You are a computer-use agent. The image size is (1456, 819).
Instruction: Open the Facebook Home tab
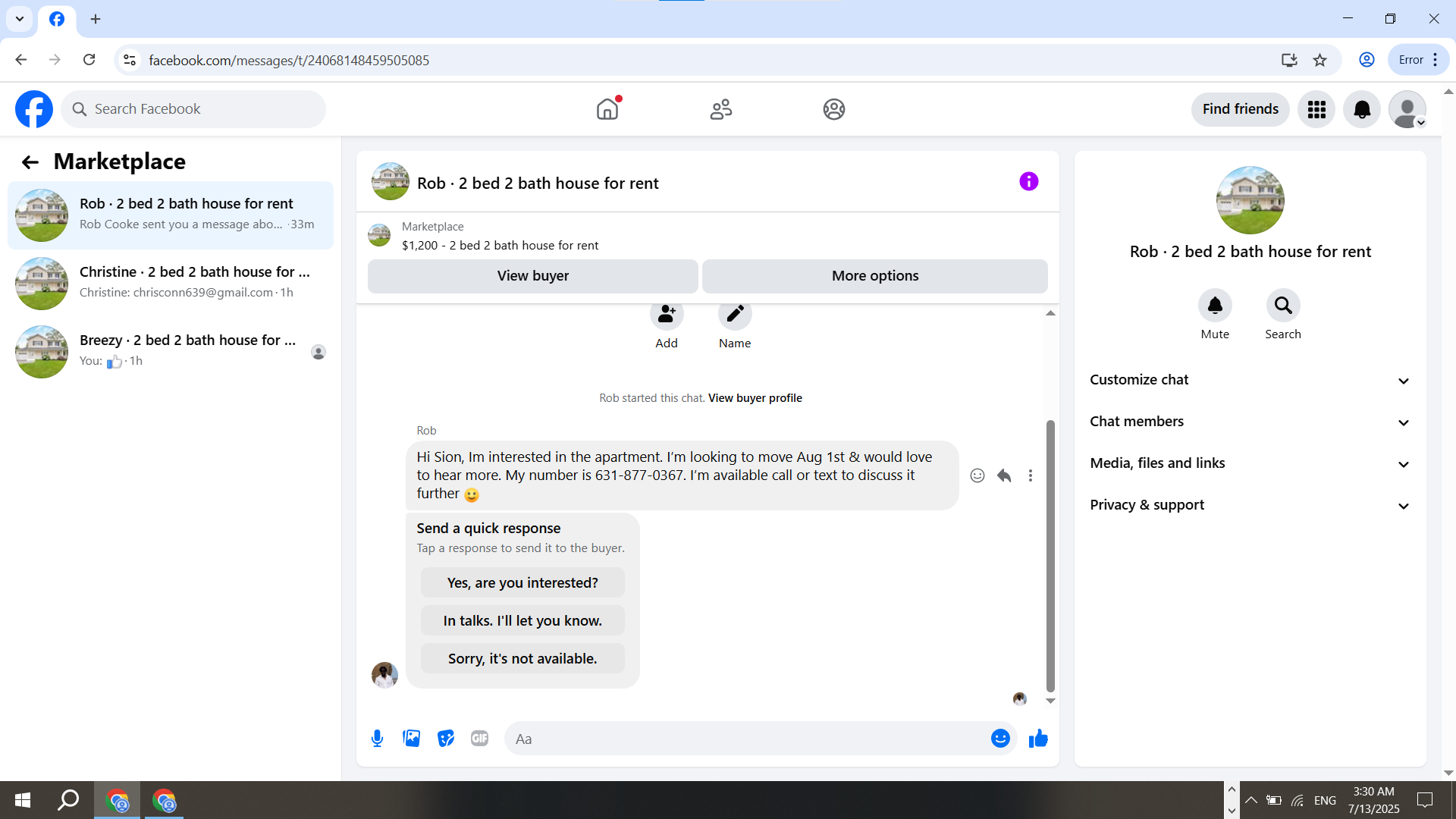tap(607, 109)
